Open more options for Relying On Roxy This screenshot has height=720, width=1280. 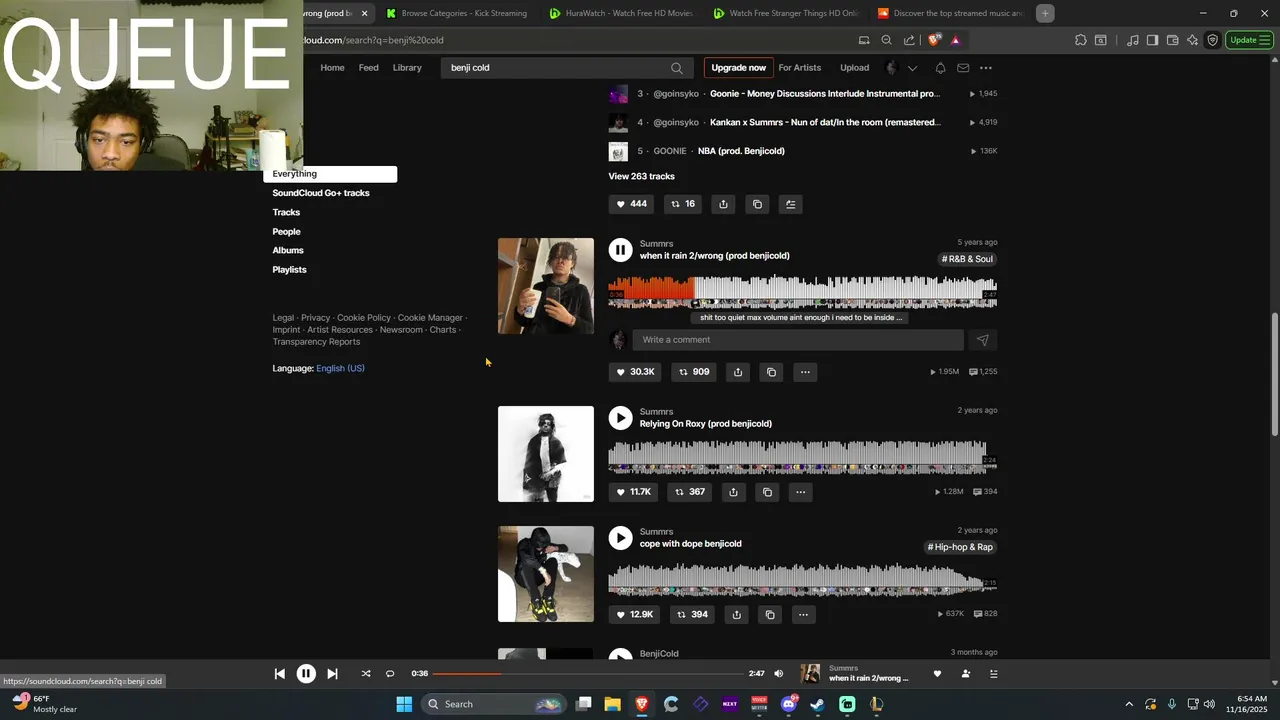coord(800,492)
